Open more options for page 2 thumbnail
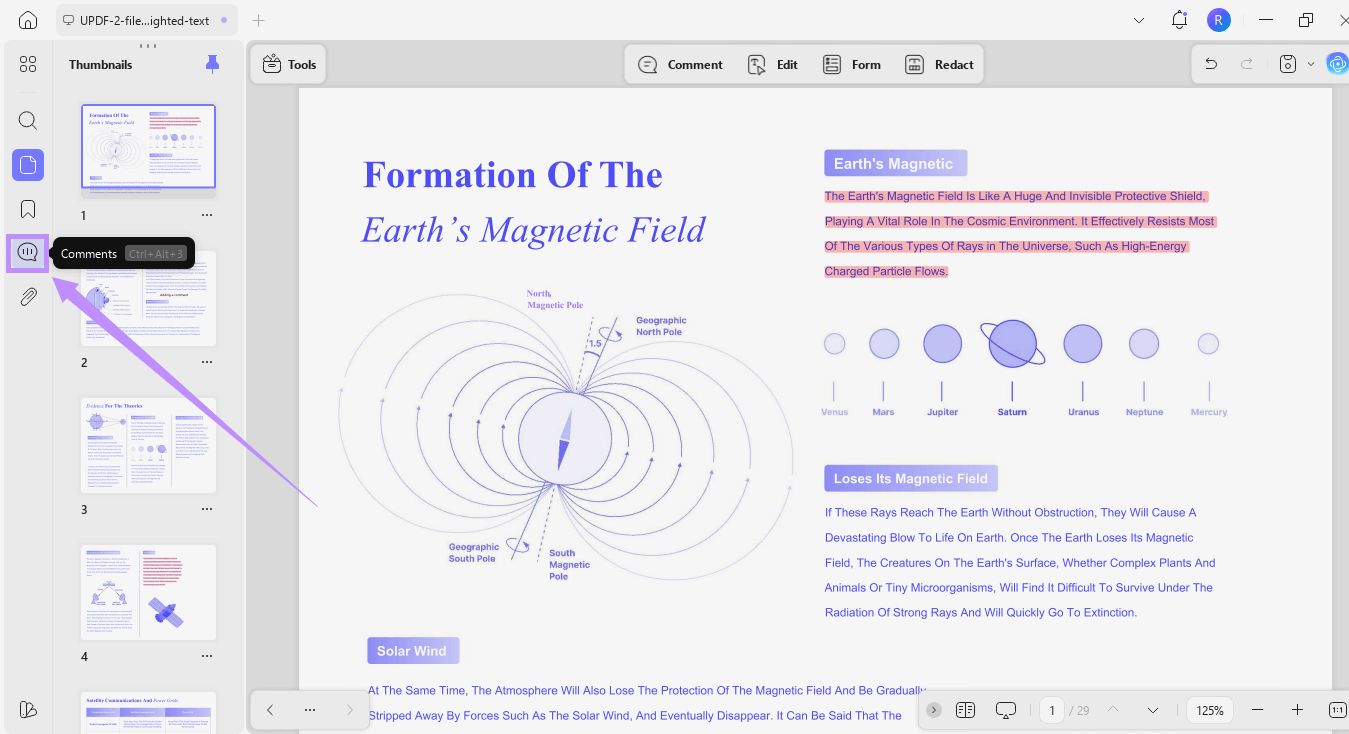 [x=207, y=362]
